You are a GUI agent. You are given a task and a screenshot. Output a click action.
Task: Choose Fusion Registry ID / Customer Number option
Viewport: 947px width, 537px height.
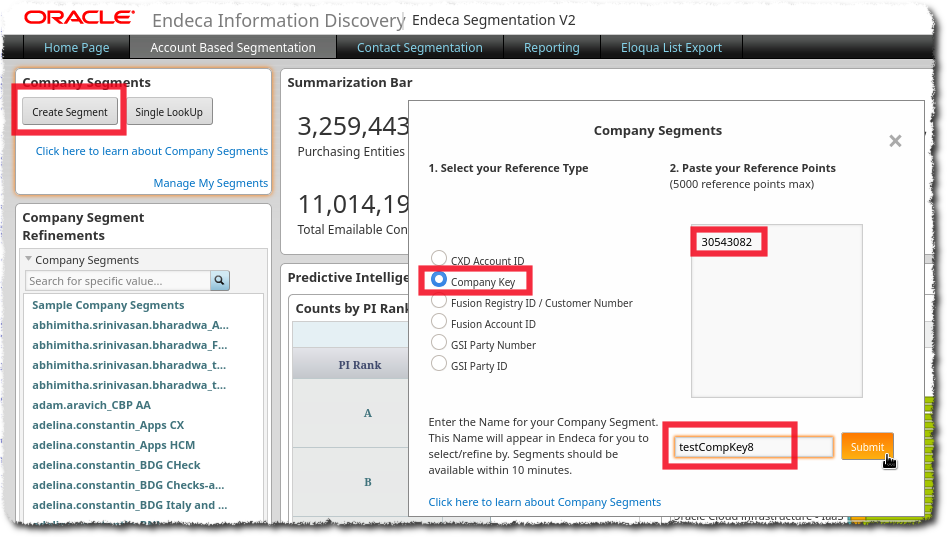439,301
